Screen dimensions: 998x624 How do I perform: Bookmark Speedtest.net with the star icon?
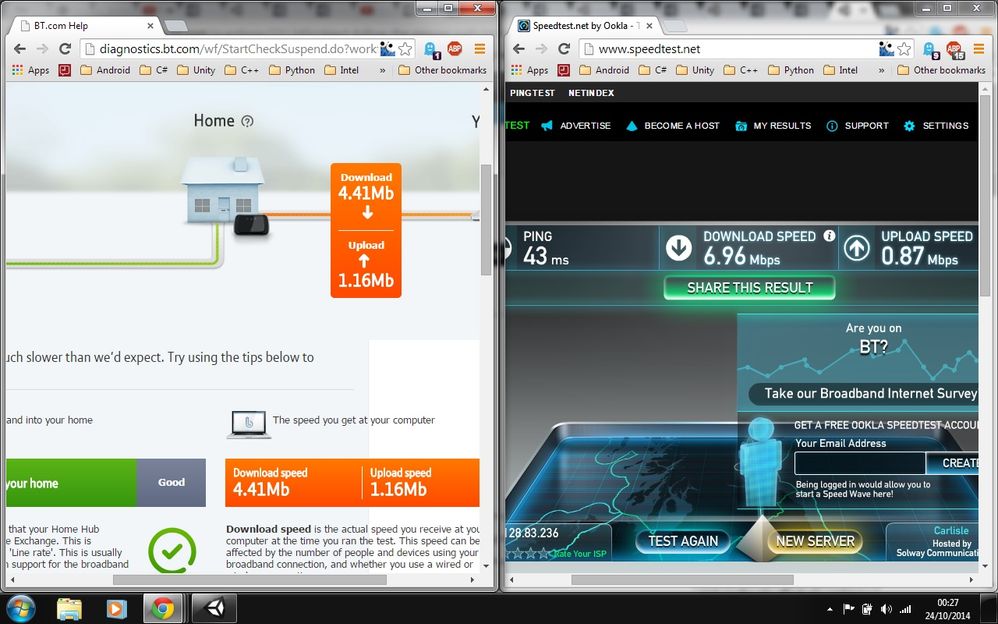coord(904,49)
